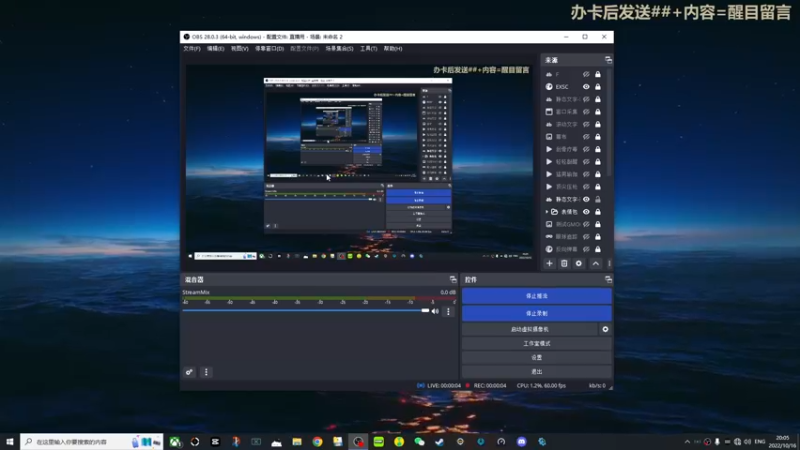This screenshot has height=450, width=800.
Task: Click the LIVE: 00:00:04 status text
Action: (x=444, y=385)
